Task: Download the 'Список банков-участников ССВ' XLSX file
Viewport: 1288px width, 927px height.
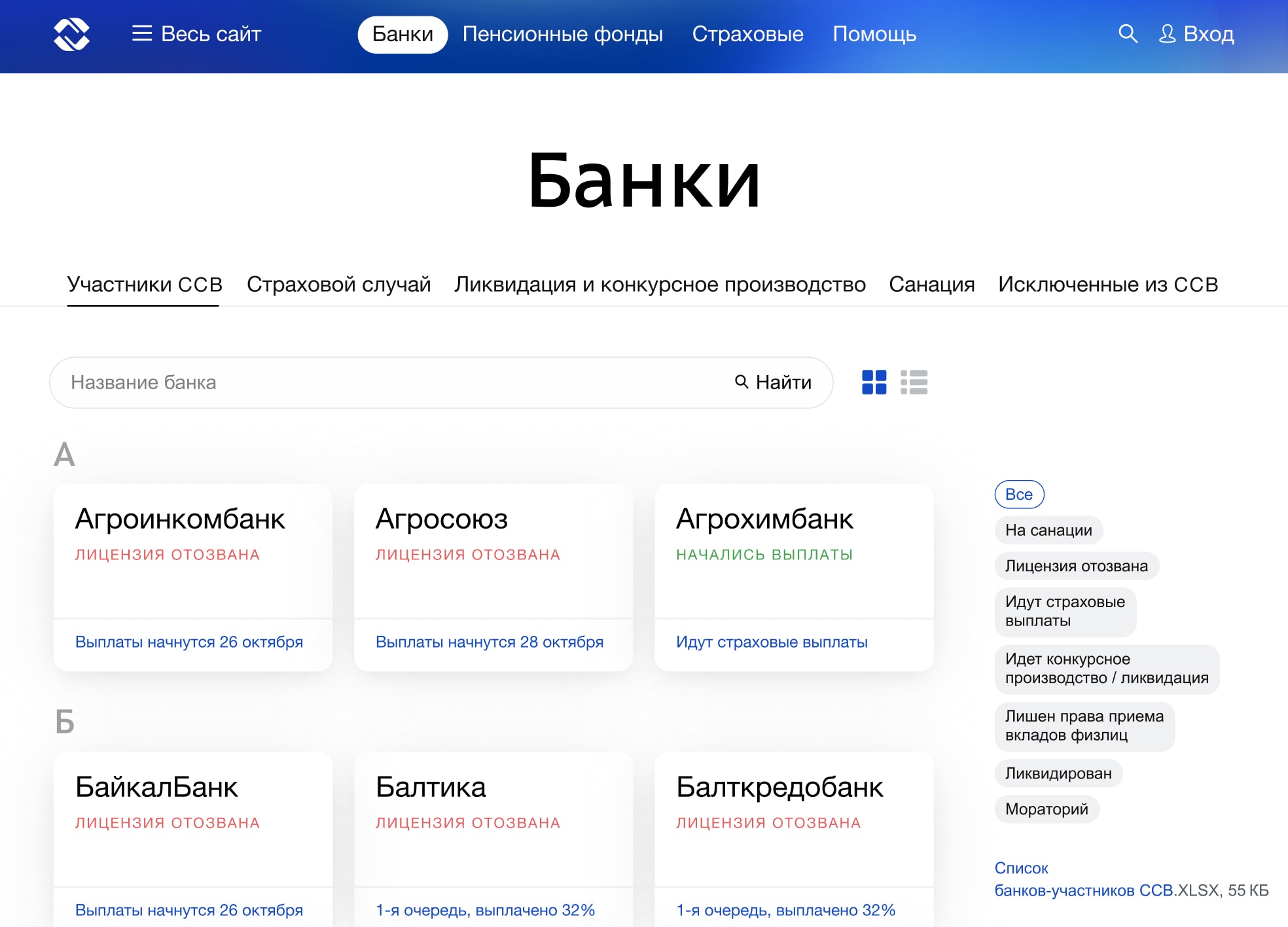Action: (x=1083, y=890)
